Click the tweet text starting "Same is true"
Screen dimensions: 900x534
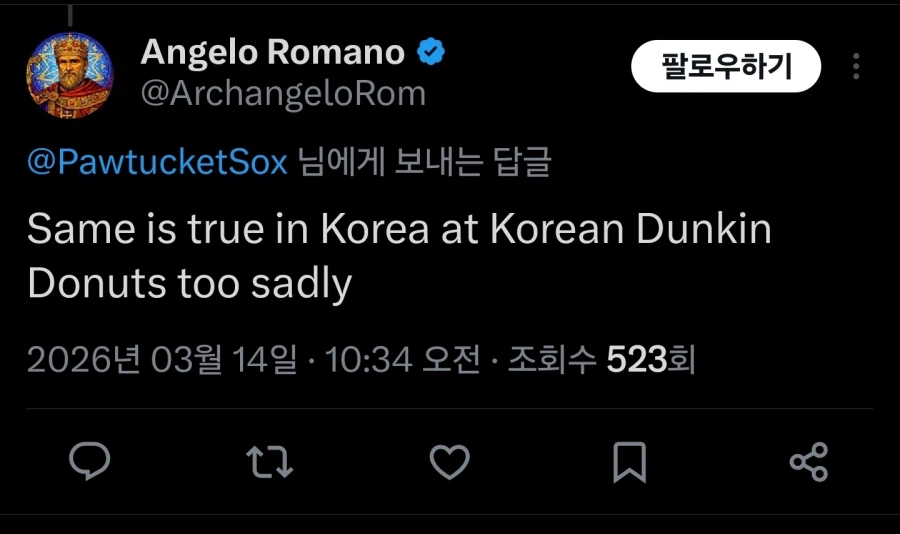pos(399,230)
